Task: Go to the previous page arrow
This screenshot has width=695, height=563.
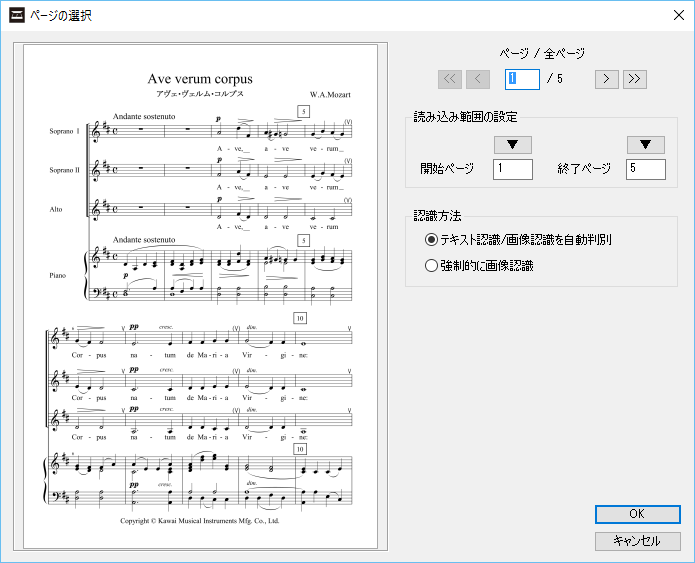Action: 477,79
